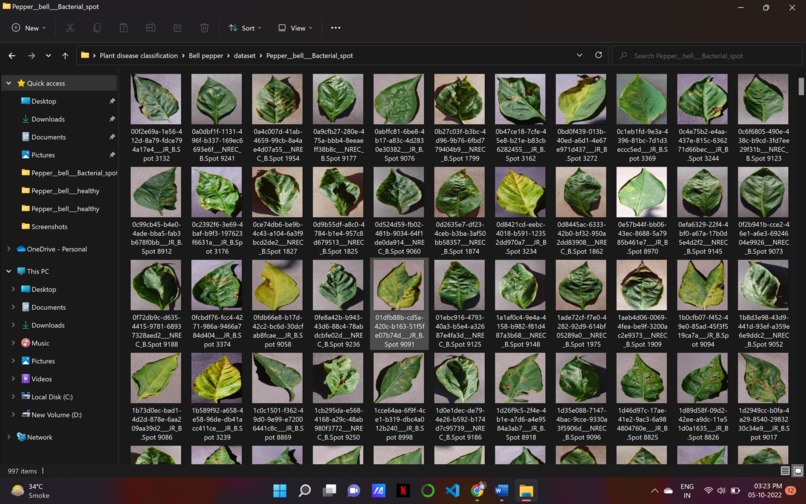Click File Explorer icon on the taskbar
Viewport: 806px width, 504px height.
[x=526, y=491]
